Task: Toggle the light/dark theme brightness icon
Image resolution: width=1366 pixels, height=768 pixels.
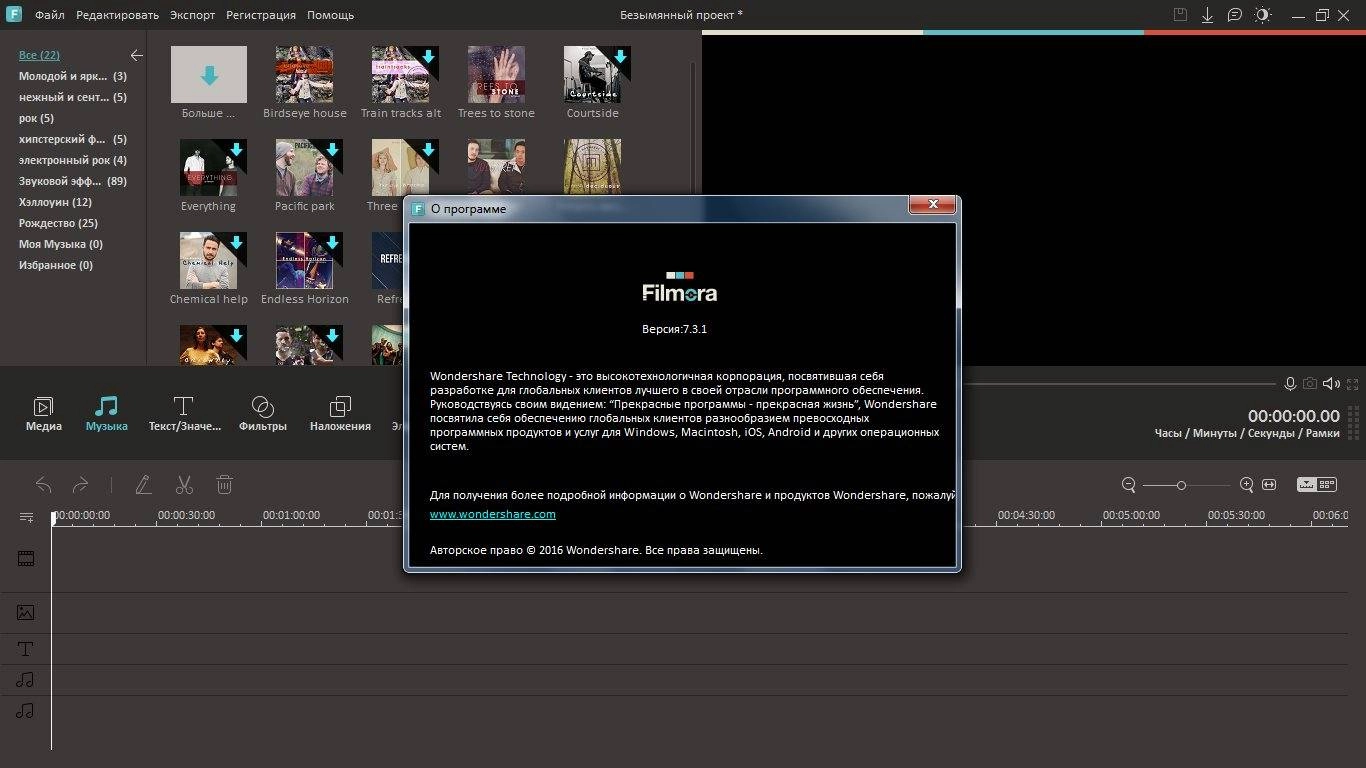Action: pos(1263,15)
